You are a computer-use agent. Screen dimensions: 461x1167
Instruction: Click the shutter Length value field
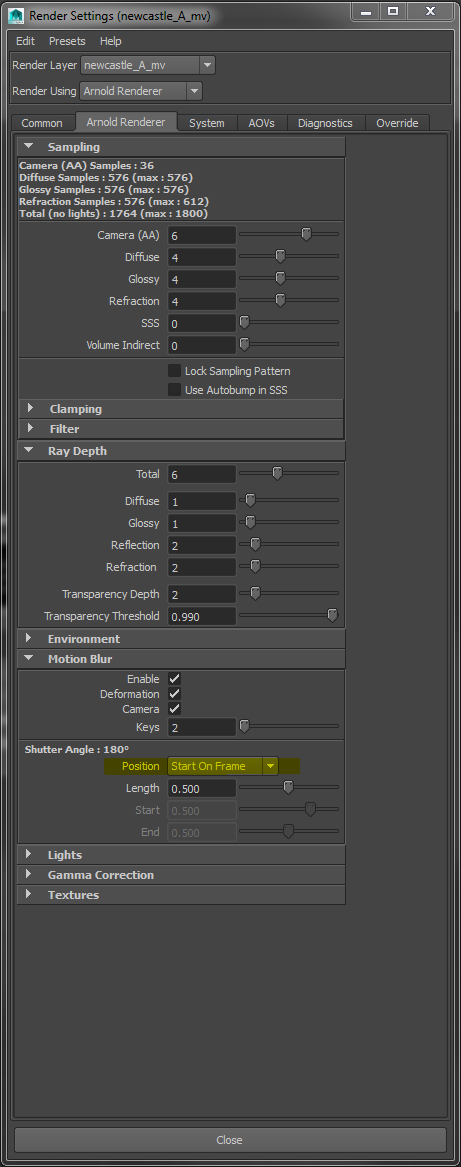pos(202,788)
